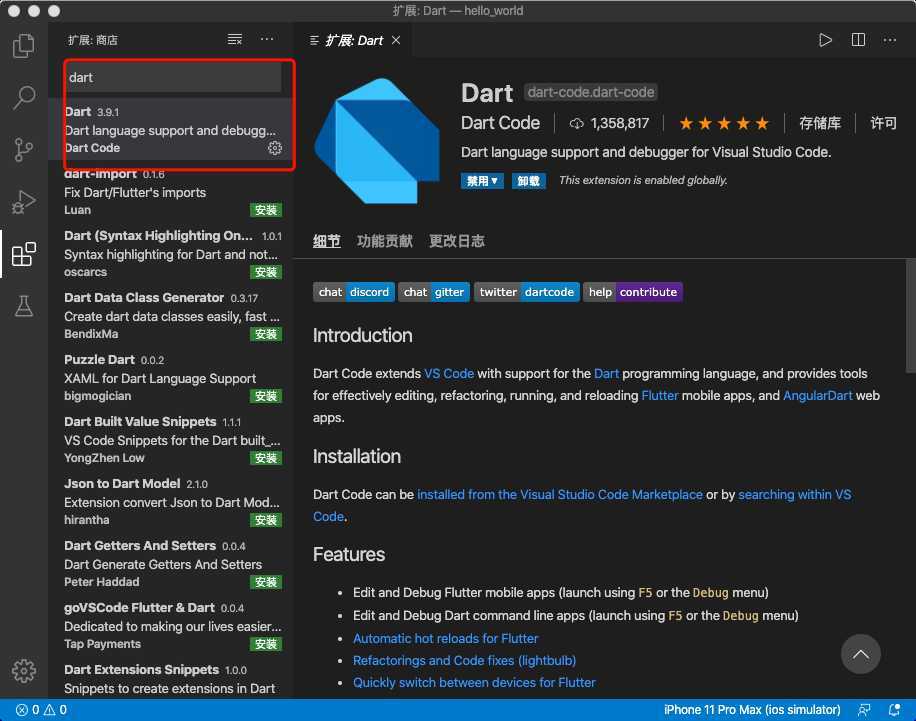Open the 存储库 repository link
The width and height of the screenshot is (916, 721).
pyautogui.click(x=820, y=123)
